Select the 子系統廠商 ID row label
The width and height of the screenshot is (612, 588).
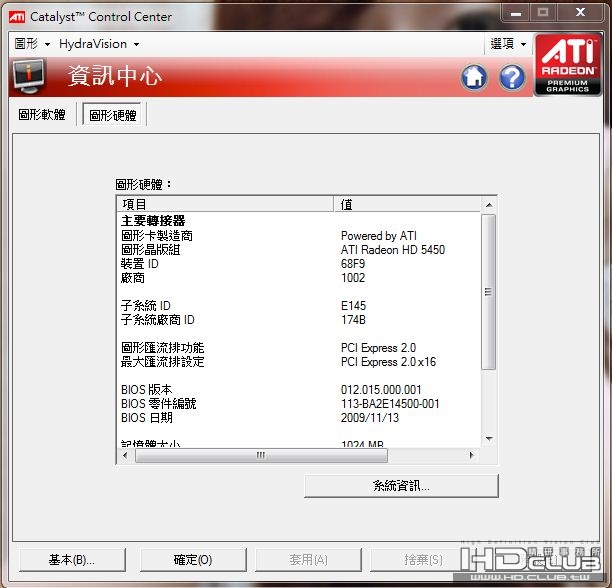(x=158, y=320)
